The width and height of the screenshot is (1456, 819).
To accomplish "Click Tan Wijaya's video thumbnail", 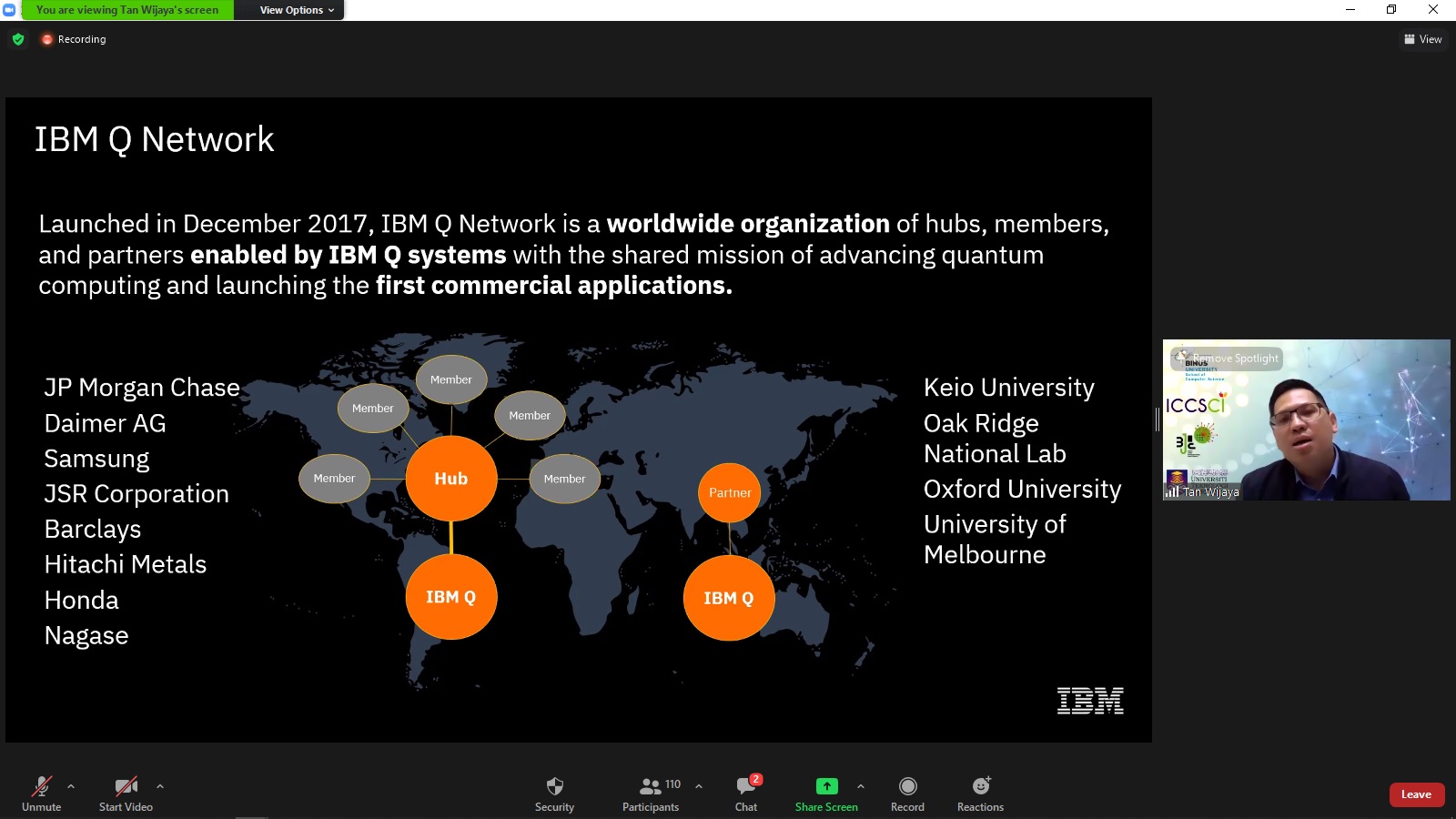I will click(1307, 420).
